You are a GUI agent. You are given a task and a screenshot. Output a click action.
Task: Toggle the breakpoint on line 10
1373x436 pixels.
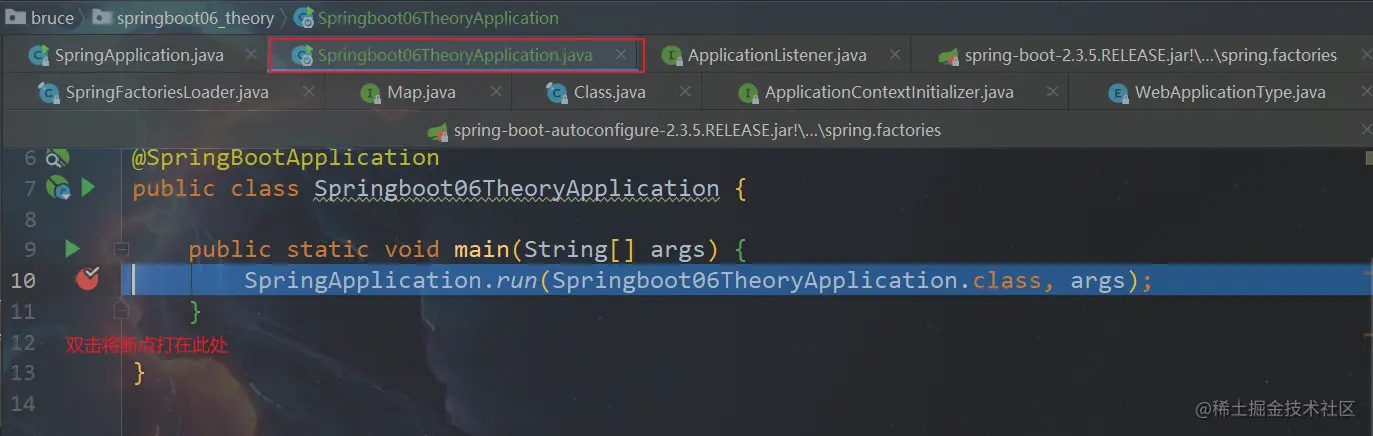[x=87, y=279]
